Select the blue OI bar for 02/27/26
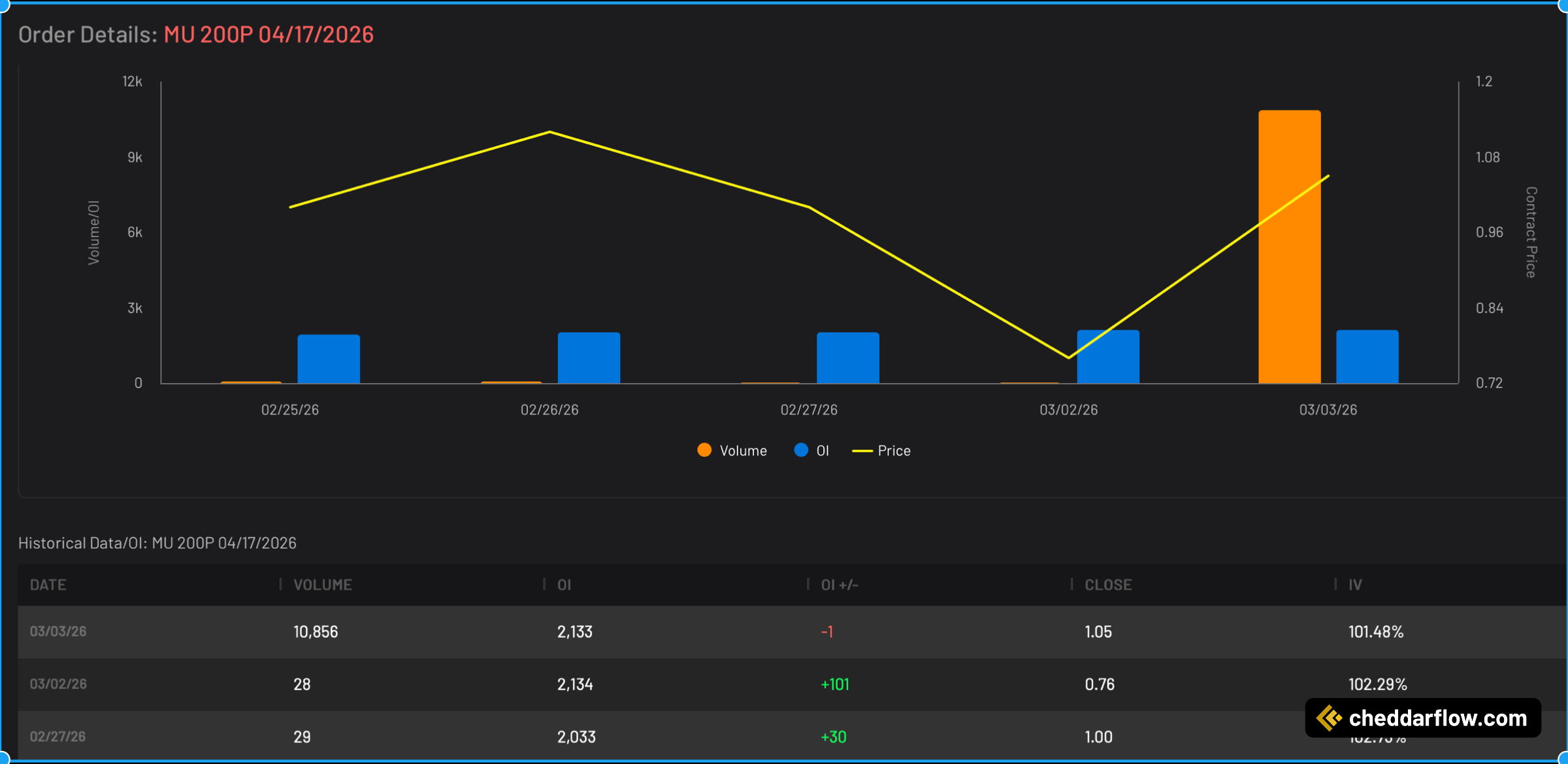The height and width of the screenshot is (764, 1568). (848, 358)
